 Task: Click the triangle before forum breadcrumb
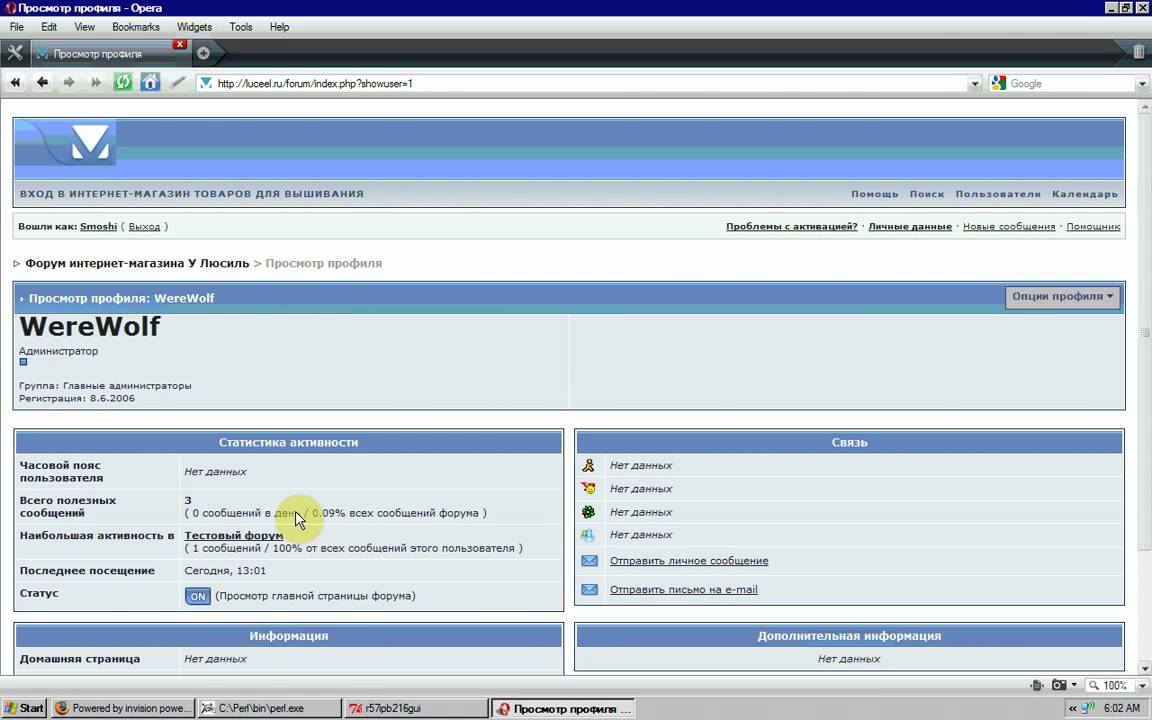pos(17,263)
